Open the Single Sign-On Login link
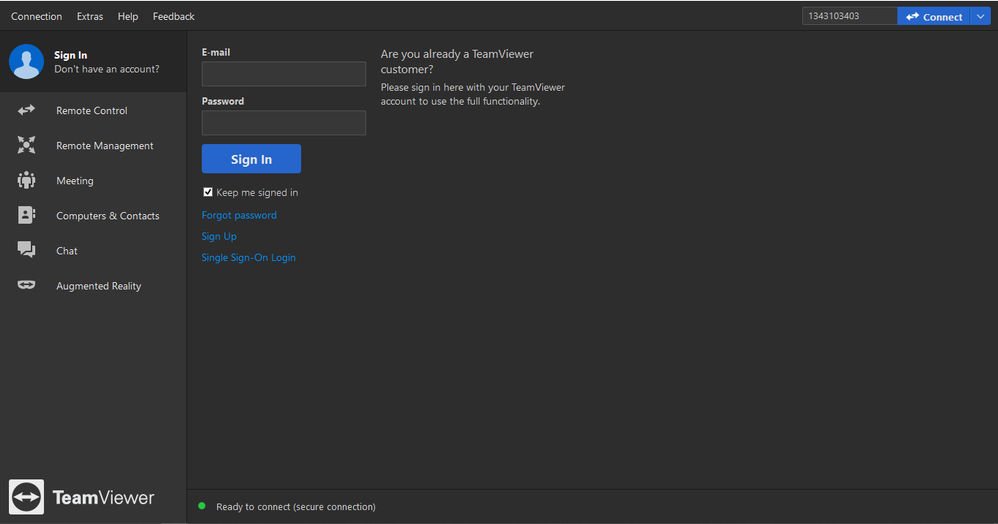Image resolution: width=998 pixels, height=524 pixels. [x=248, y=257]
